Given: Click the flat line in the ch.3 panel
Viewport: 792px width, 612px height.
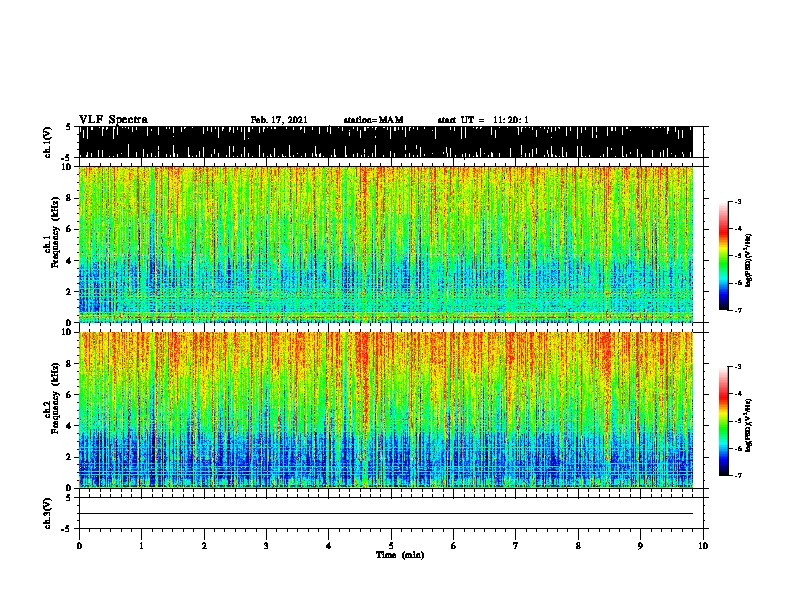Looking at the screenshot, I should 385,514.
